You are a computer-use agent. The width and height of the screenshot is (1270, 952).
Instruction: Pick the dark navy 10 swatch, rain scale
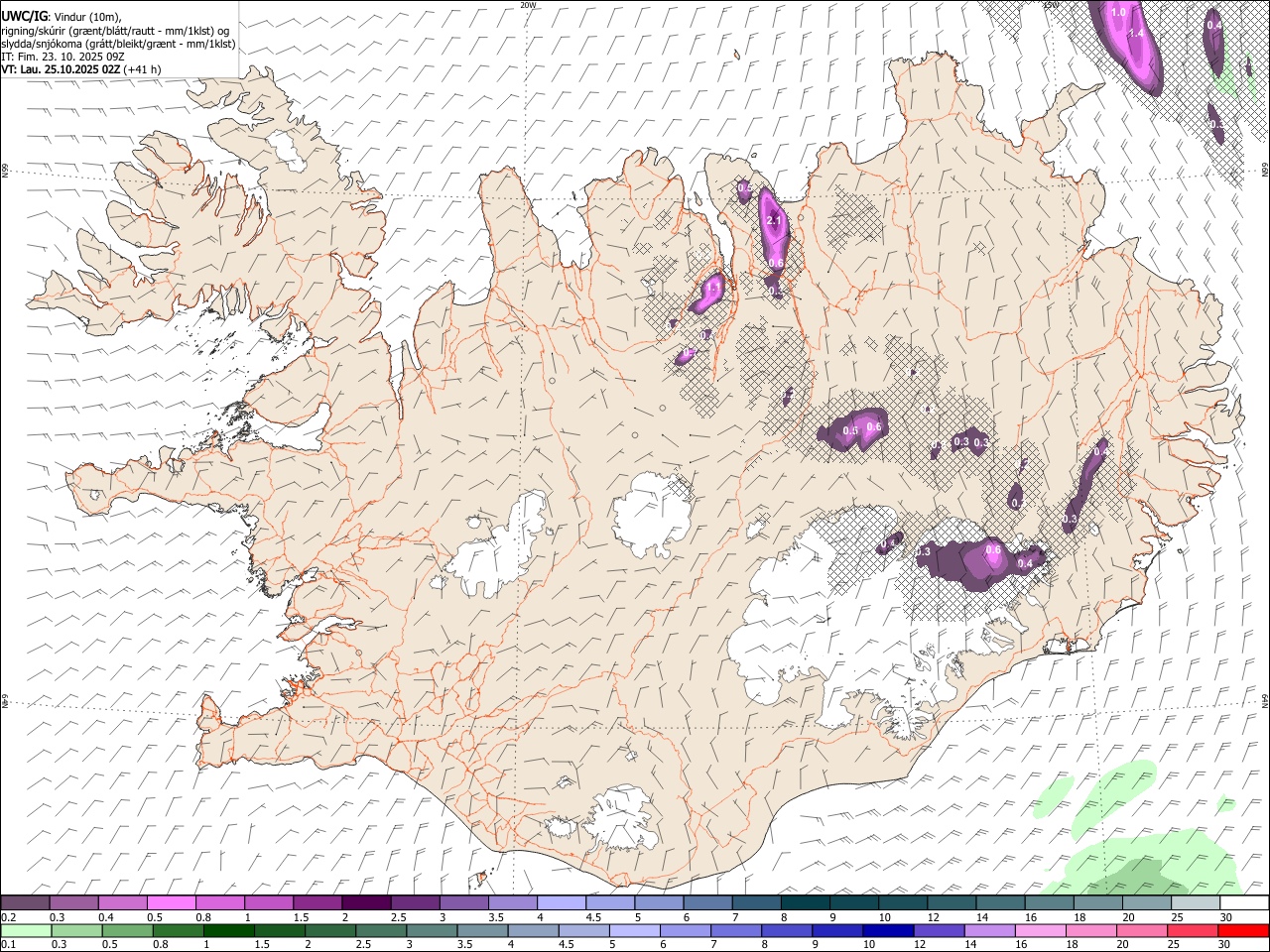(888, 930)
